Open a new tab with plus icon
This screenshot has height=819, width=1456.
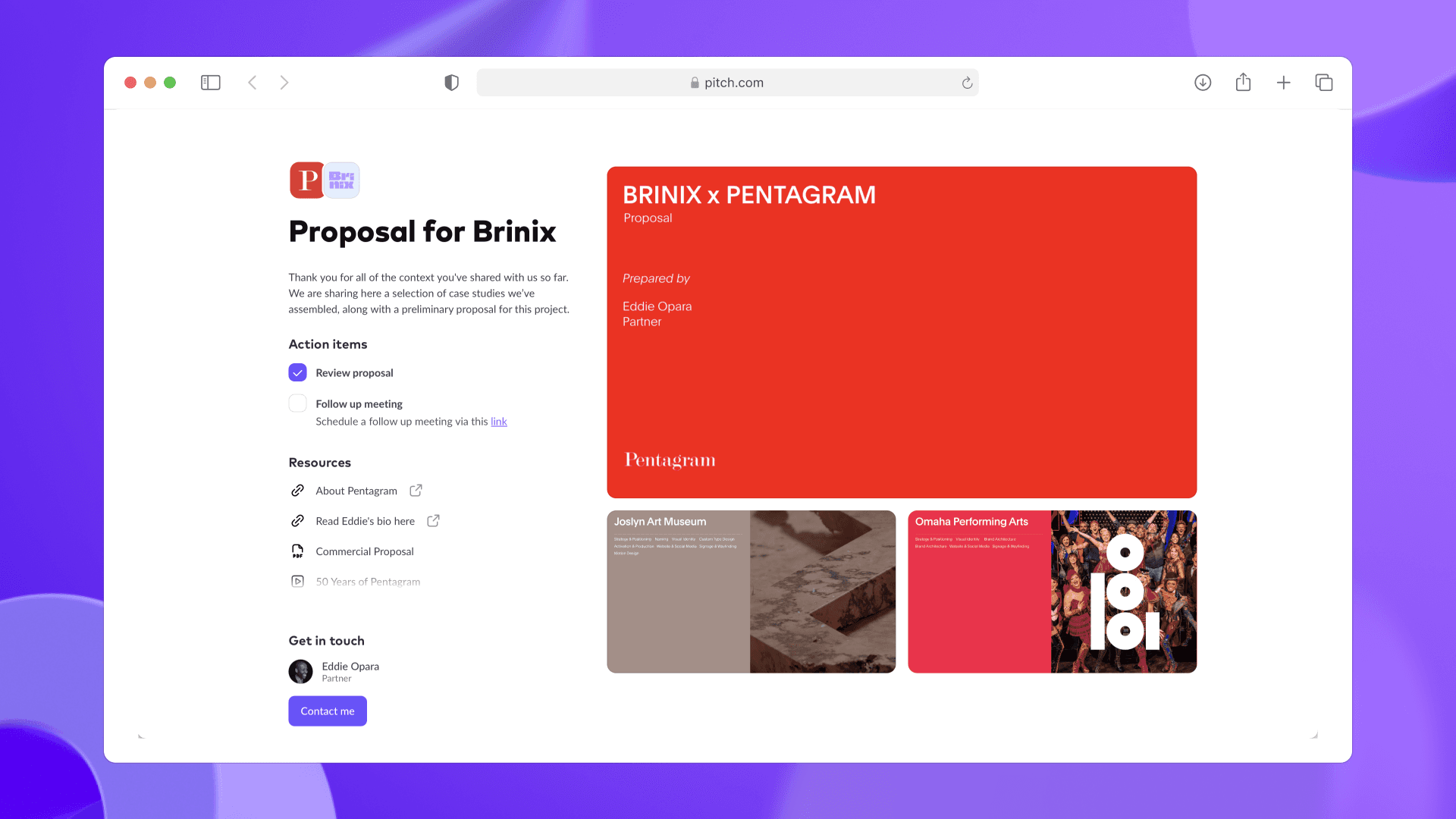click(x=1283, y=83)
